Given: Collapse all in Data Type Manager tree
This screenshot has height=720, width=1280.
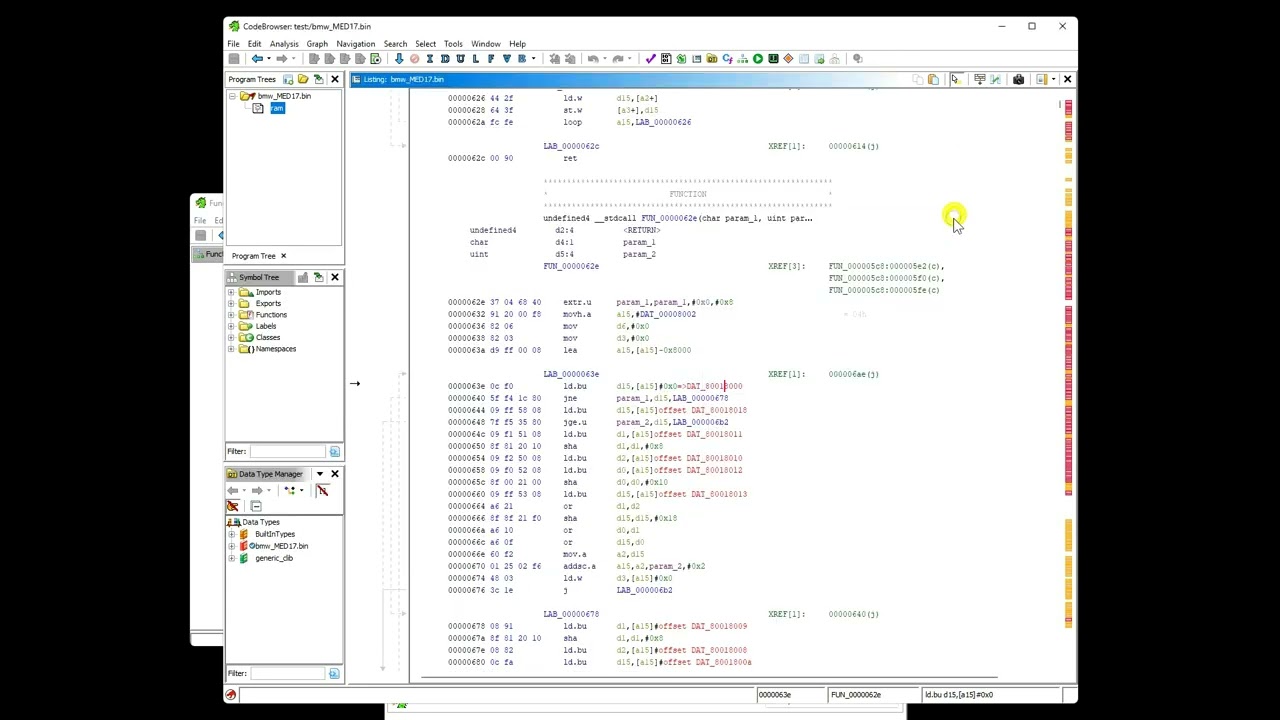Looking at the screenshot, I should point(256,506).
